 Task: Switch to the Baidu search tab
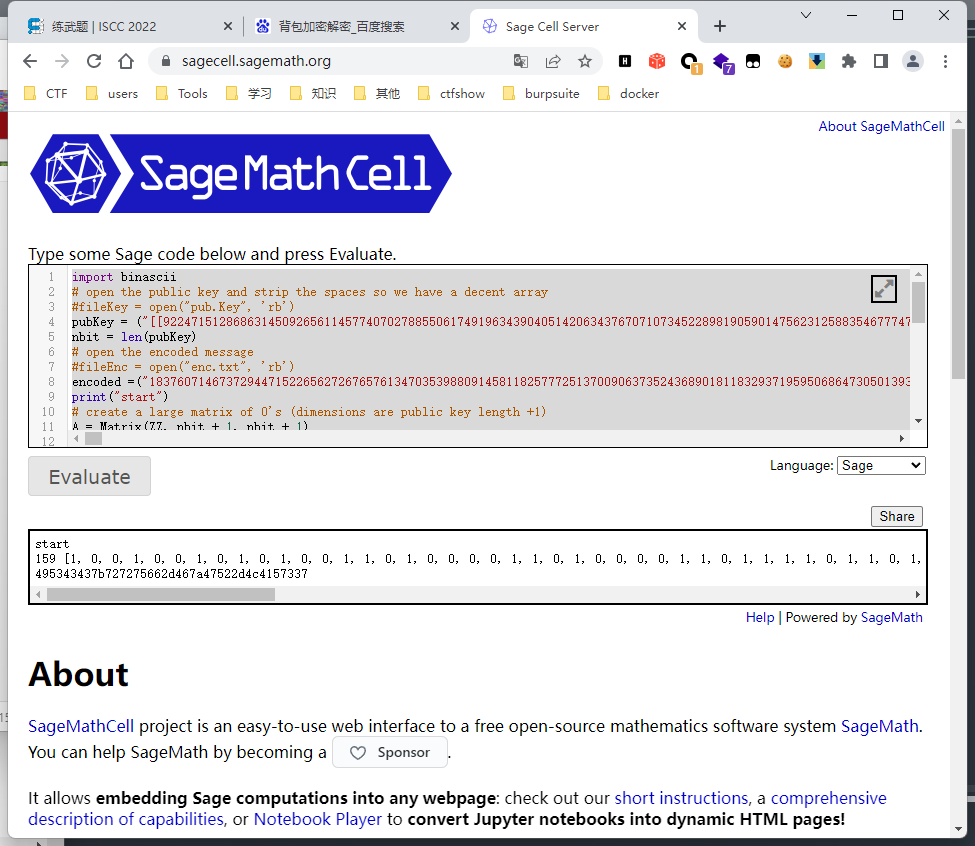(x=354, y=26)
